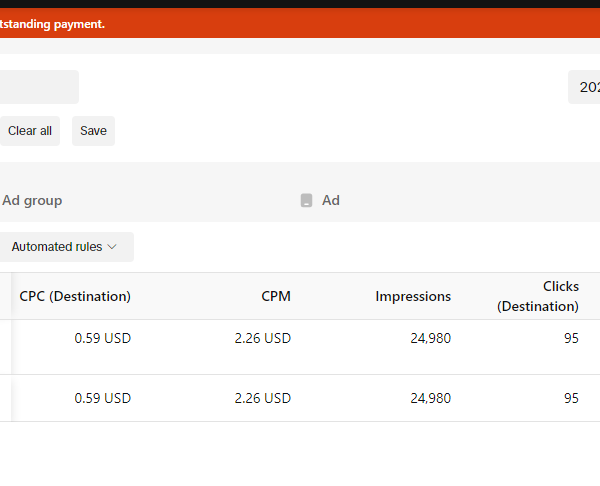Select the first row's 2.26 USD CPM value
This screenshot has width=600, height=486.
click(x=262, y=338)
